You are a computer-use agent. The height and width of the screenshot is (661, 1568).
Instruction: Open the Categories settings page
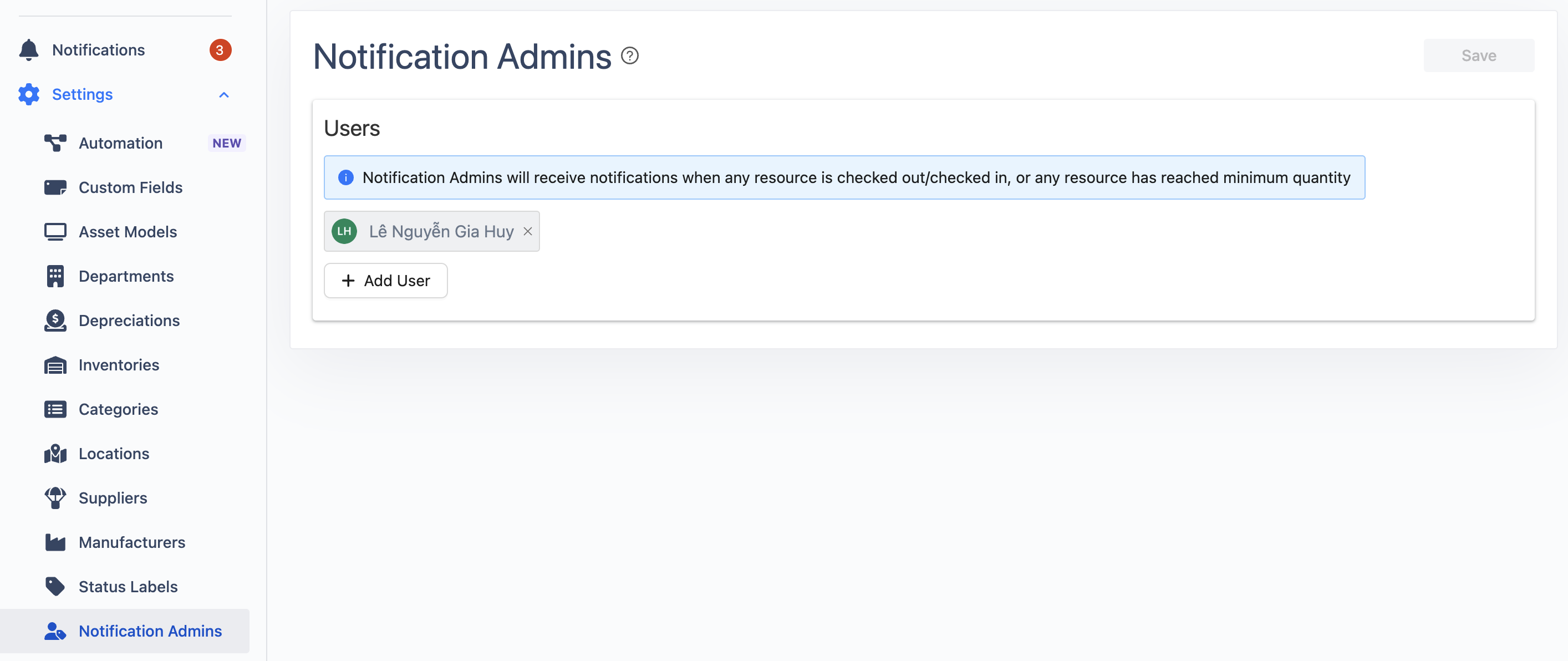tap(118, 410)
